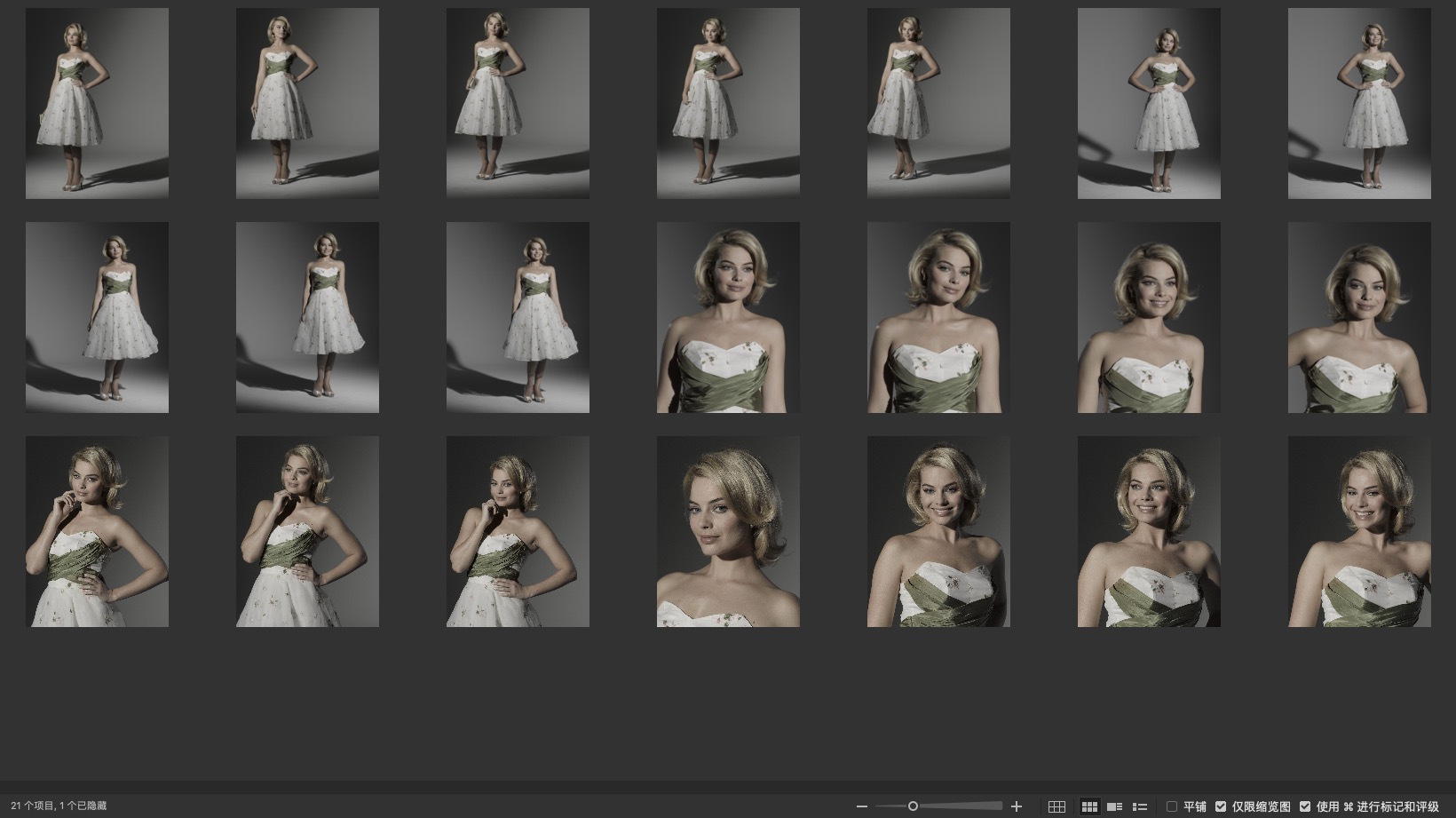
Task: Select first thumbnail in the top row
Action: click(97, 103)
